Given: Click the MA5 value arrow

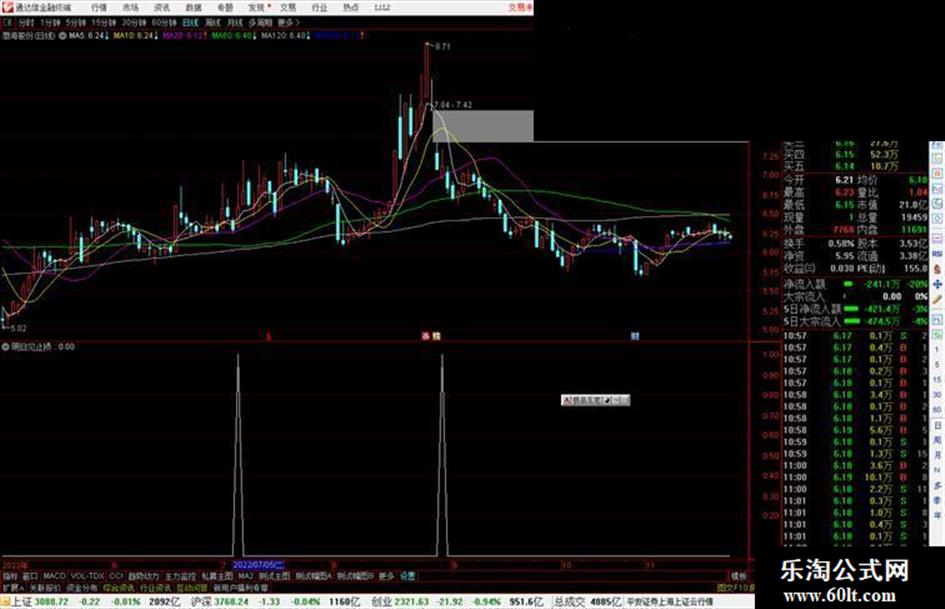Looking at the screenshot, I should (107, 36).
